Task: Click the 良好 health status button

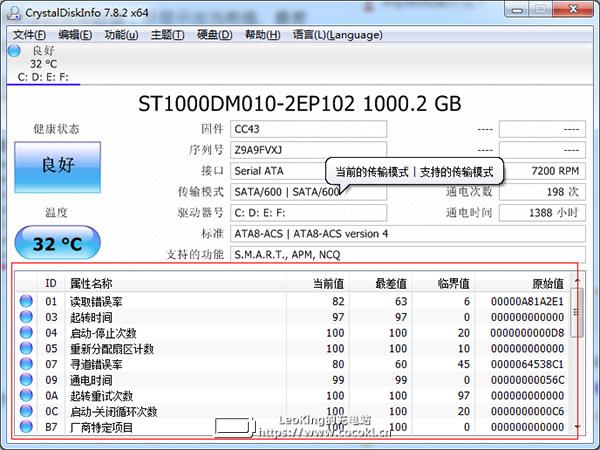Action: pyautogui.click(x=57, y=167)
